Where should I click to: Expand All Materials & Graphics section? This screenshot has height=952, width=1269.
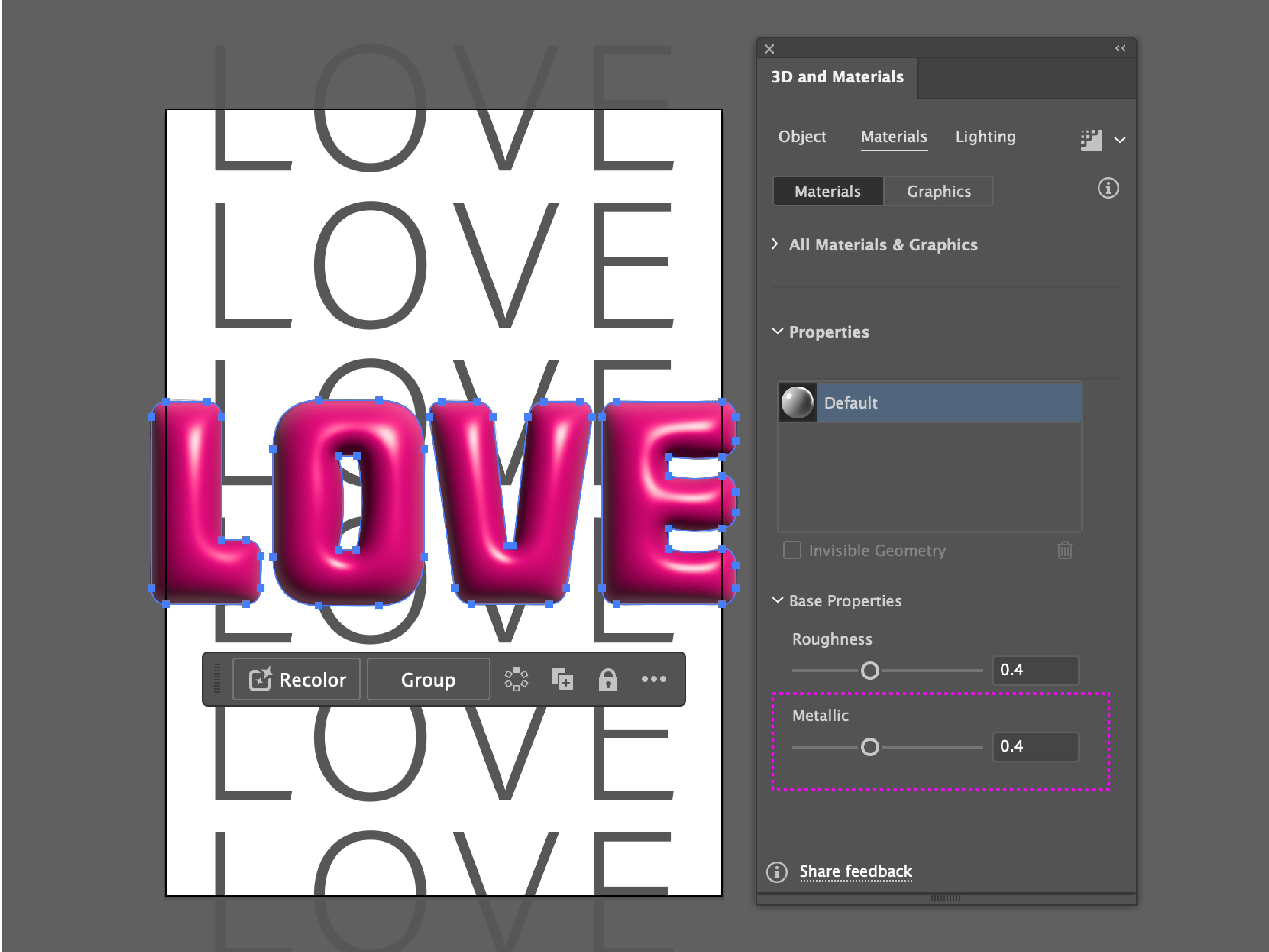(775, 244)
